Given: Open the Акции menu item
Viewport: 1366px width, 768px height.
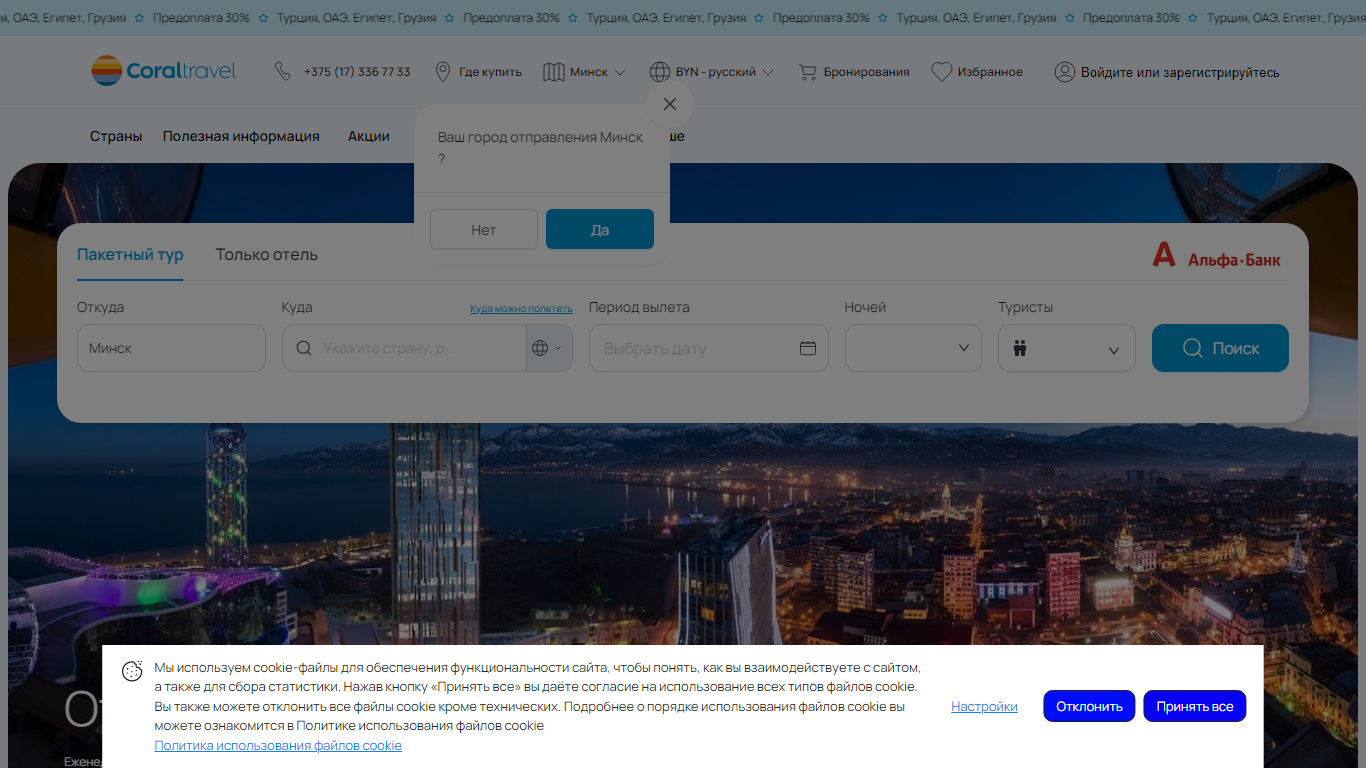Looking at the screenshot, I should click(369, 136).
